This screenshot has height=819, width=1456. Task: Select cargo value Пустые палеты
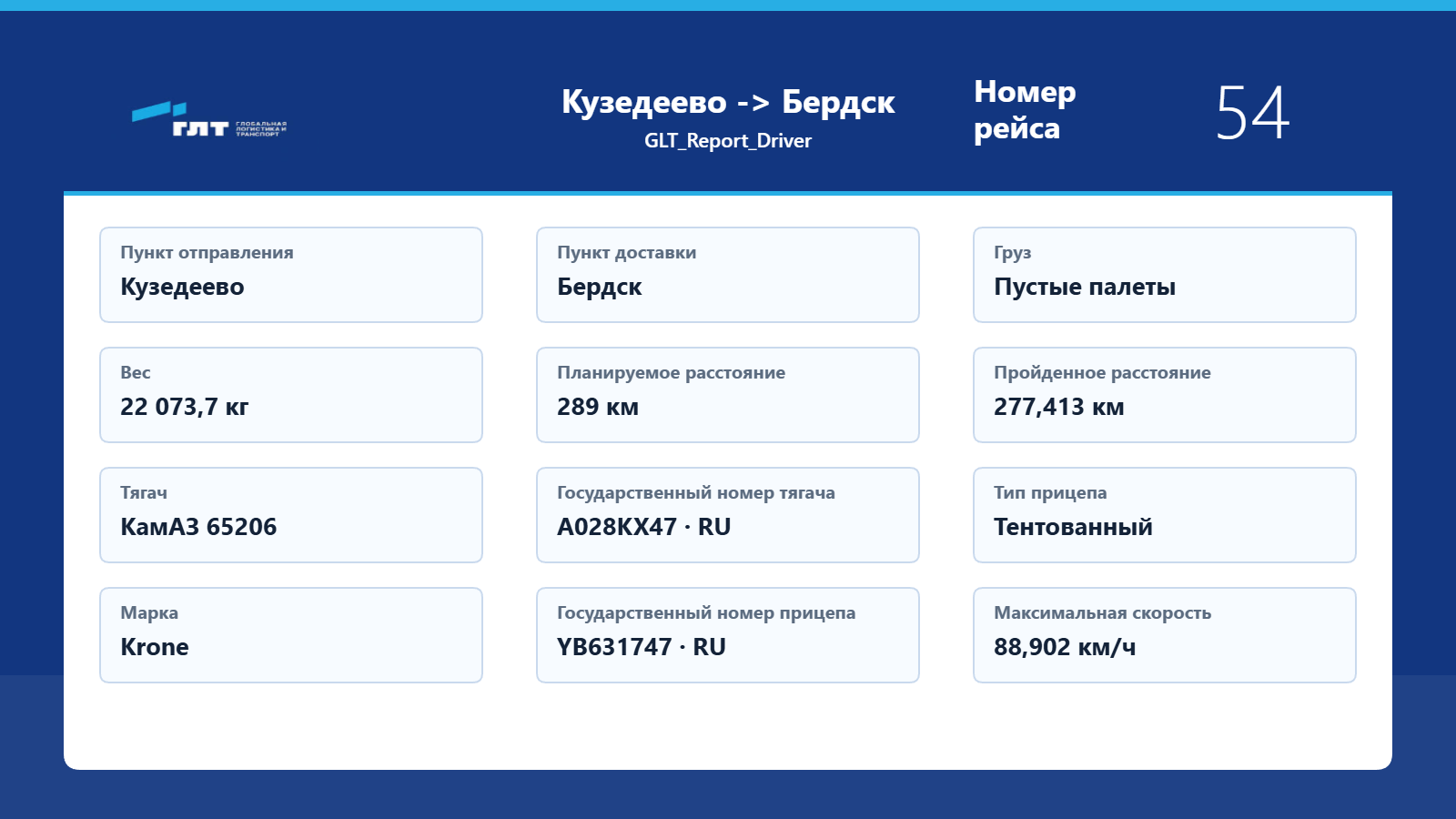coord(1085,287)
